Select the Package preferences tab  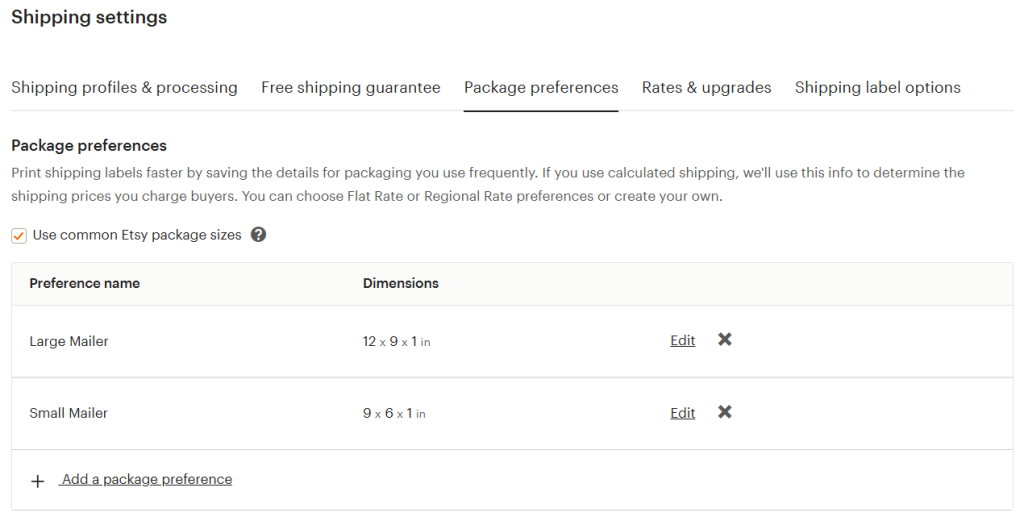(541, 88)
